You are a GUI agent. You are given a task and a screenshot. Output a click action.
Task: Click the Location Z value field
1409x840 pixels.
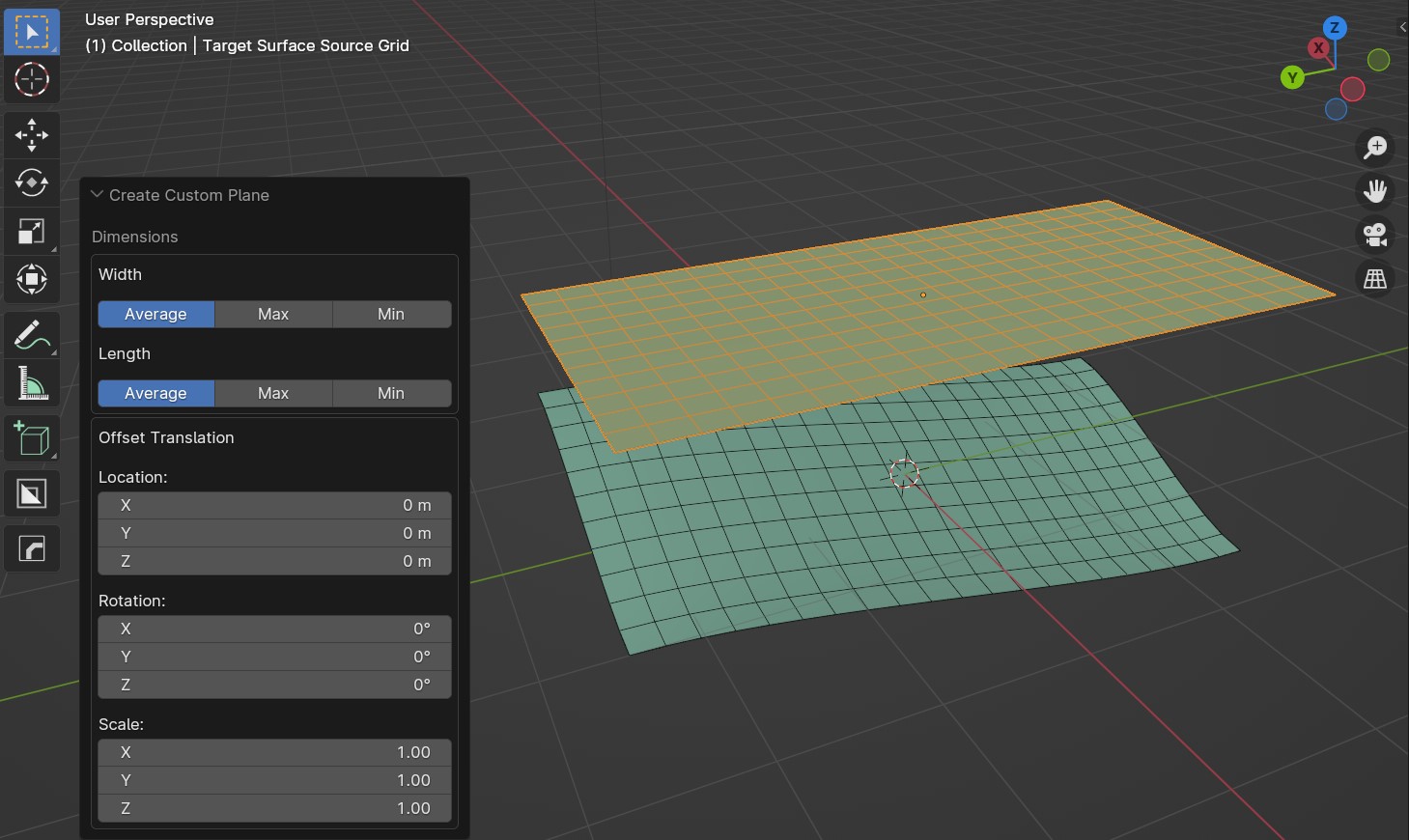pyautogui.click(x=274, y=561)
